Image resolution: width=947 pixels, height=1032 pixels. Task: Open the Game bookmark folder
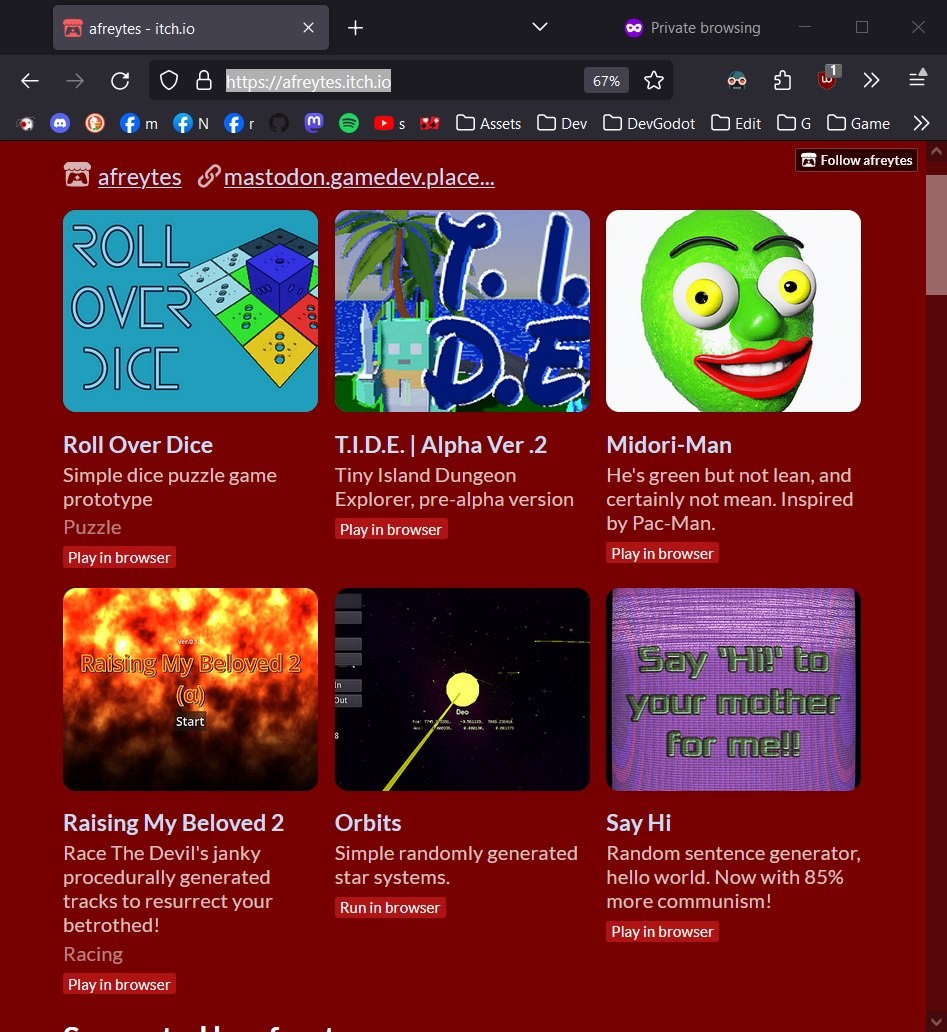point(859,123)
